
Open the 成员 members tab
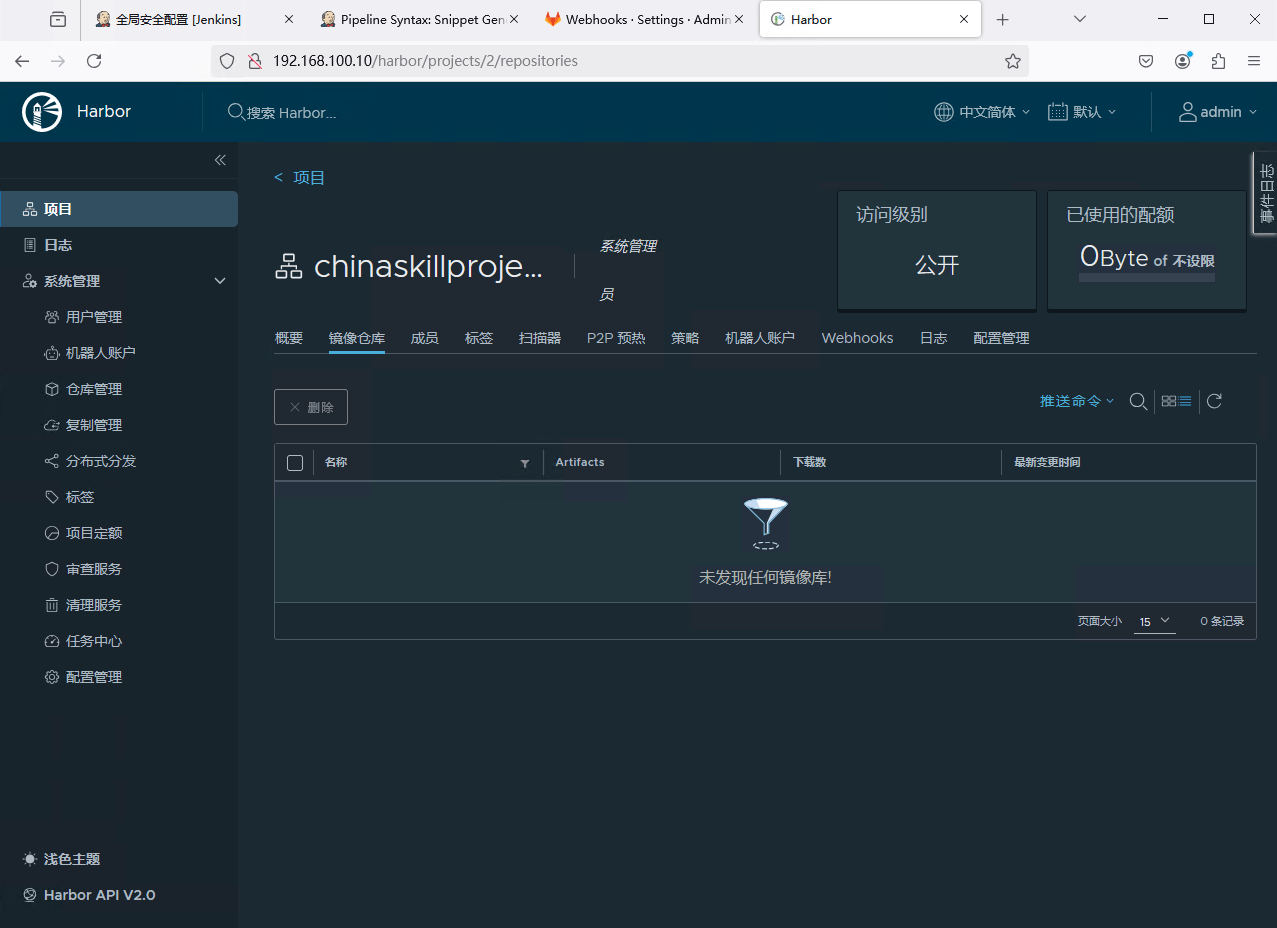(x=424, y=338)
